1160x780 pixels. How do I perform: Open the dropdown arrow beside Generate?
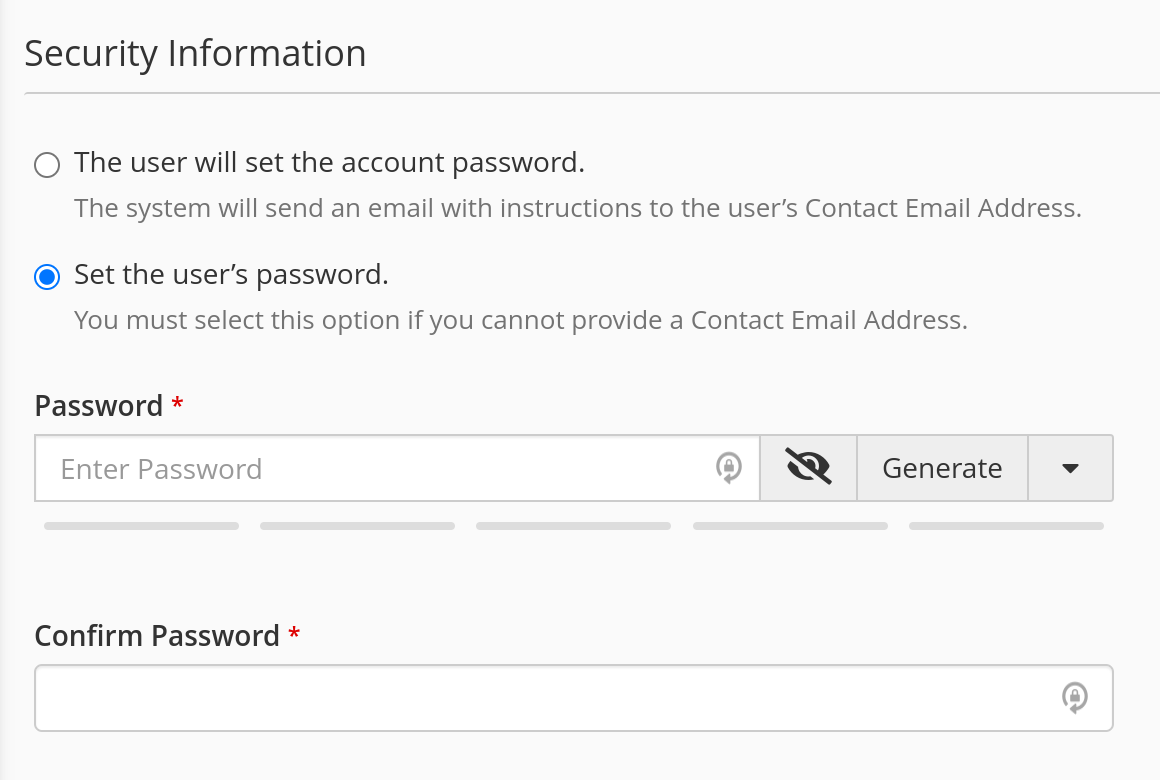(x=1070, y=468)
